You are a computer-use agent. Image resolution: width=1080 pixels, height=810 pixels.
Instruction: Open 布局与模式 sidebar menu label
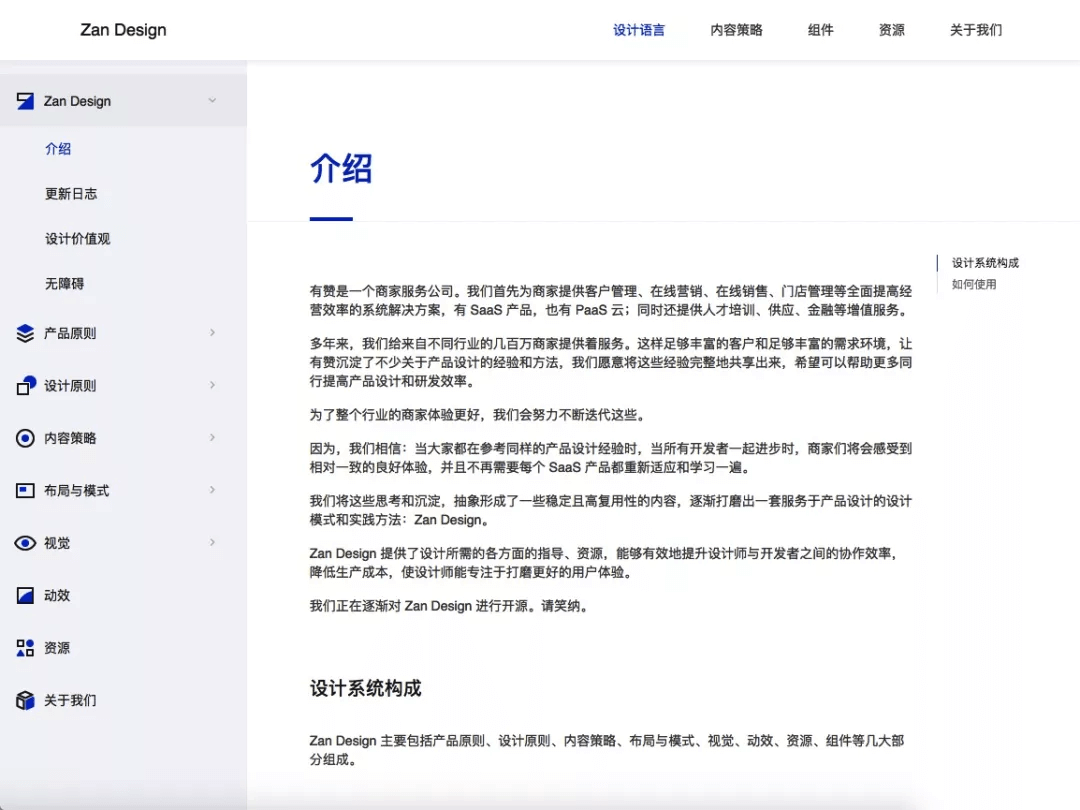pos(76,490)
